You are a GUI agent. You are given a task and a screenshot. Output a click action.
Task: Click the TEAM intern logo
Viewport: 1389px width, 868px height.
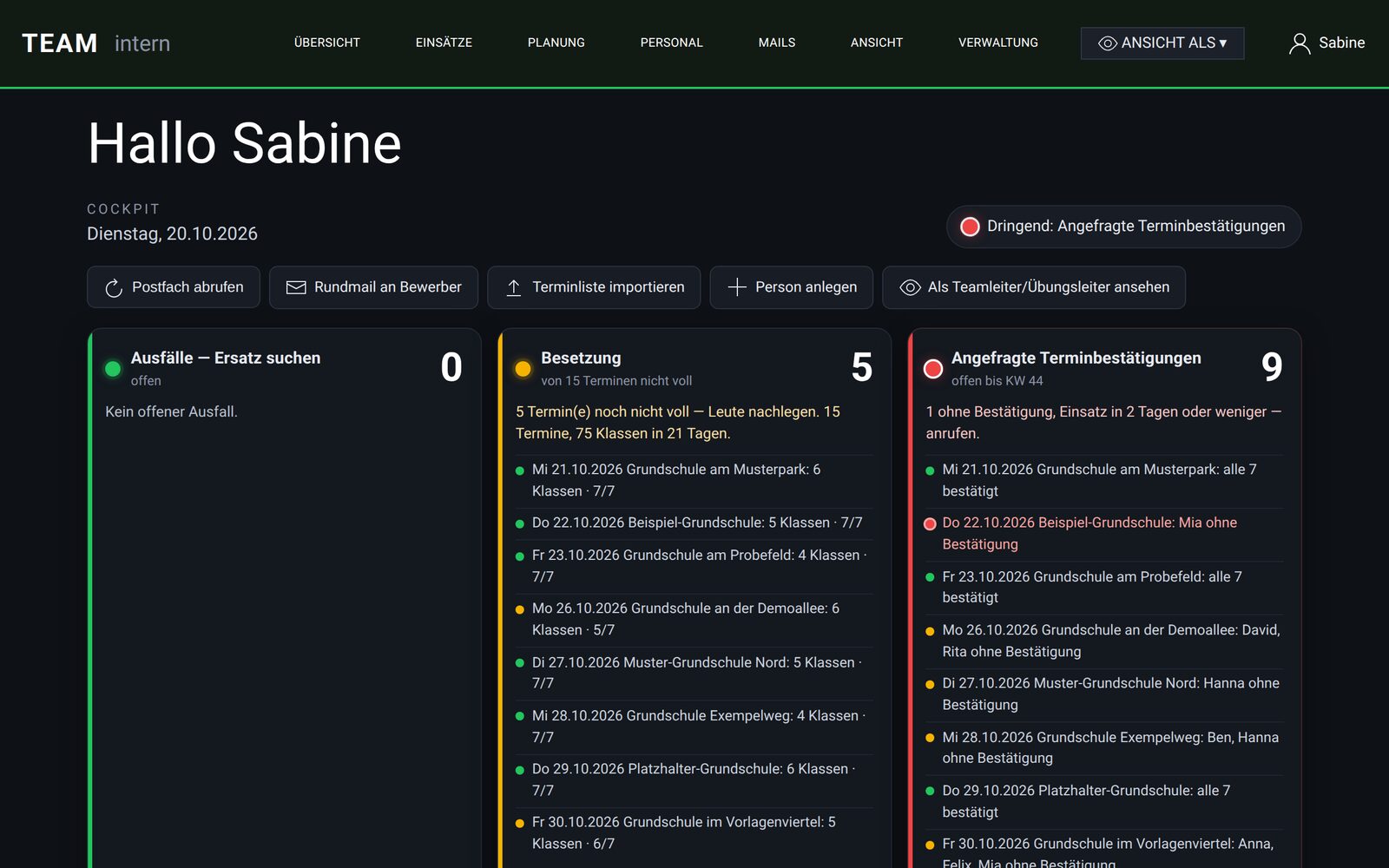coord(96,43)
